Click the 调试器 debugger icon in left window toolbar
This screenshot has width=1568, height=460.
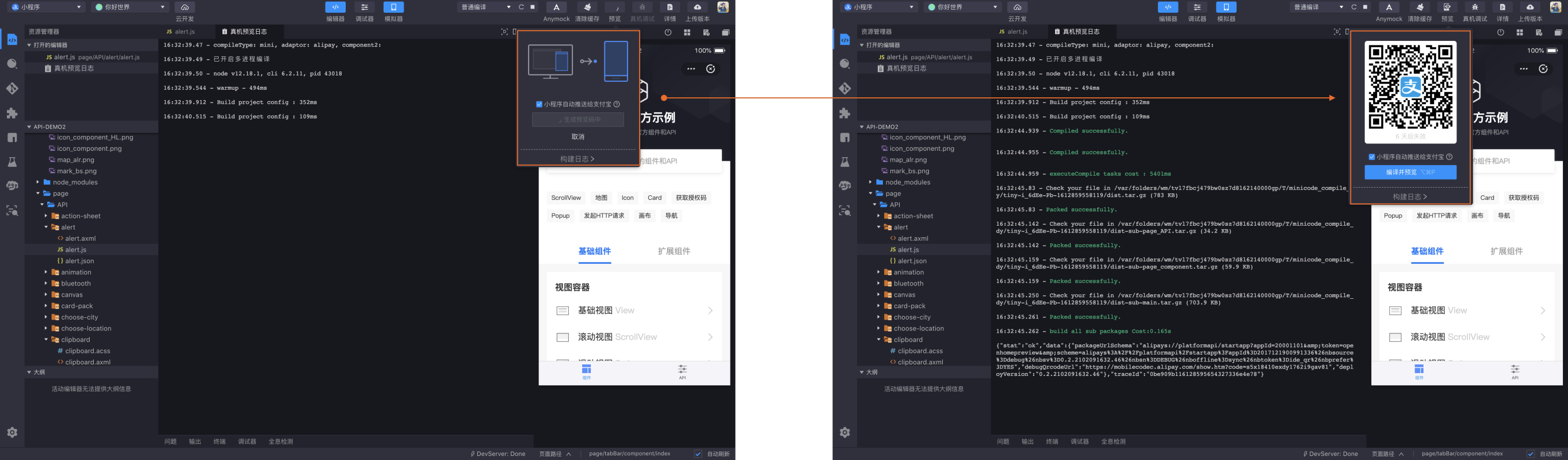[x=365, y=7]
